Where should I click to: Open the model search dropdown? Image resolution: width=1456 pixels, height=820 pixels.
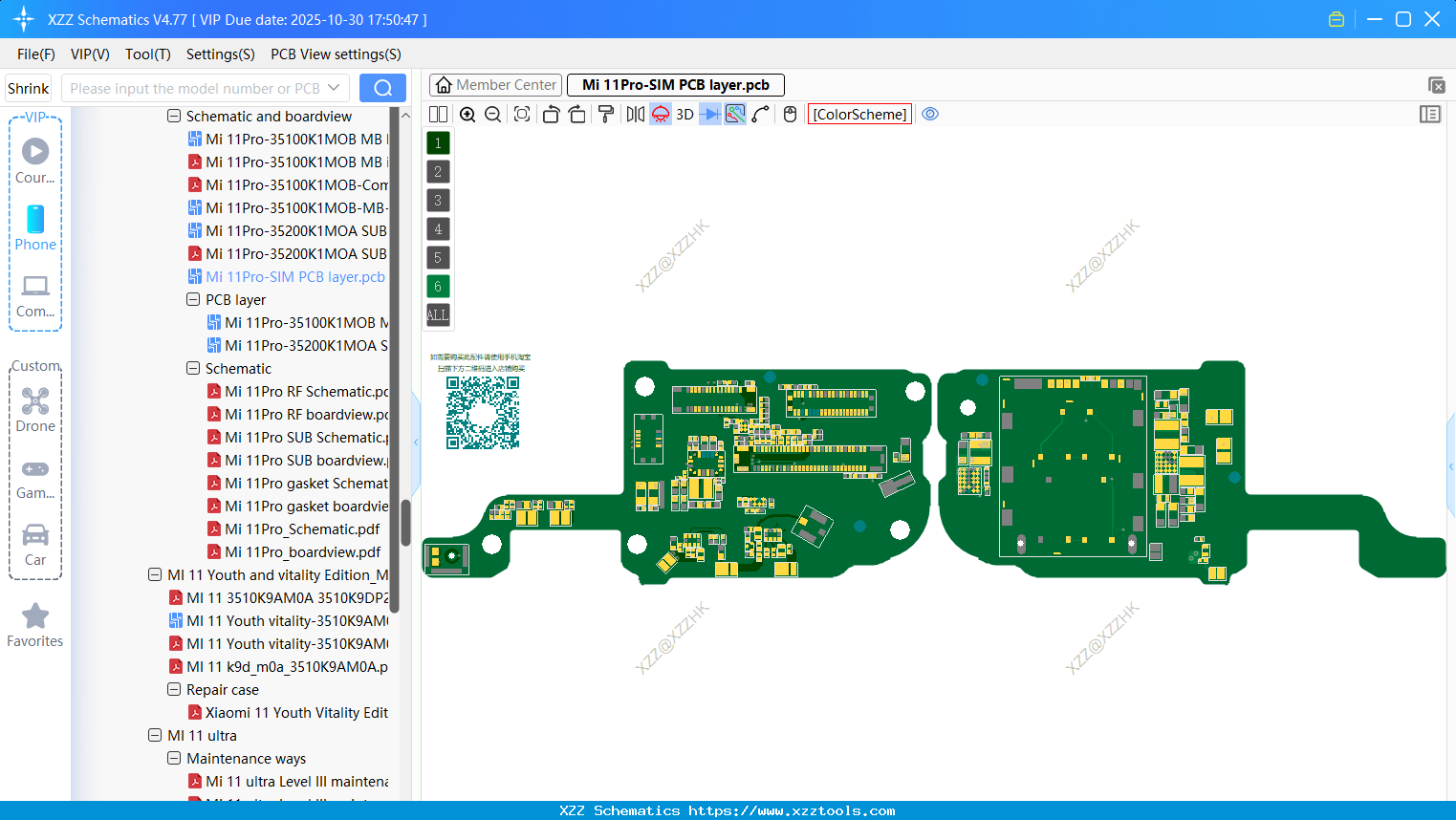point(336,87)
